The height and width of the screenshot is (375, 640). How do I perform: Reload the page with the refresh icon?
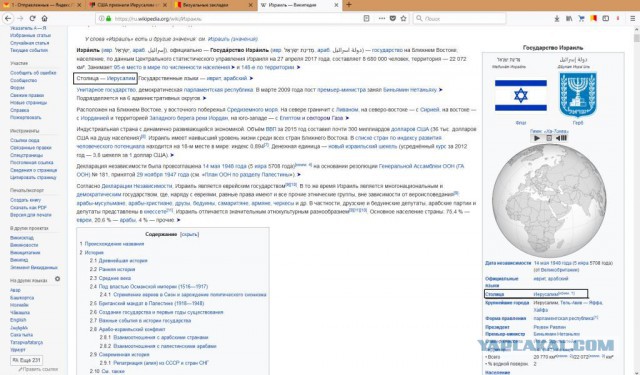click(33, 18)
